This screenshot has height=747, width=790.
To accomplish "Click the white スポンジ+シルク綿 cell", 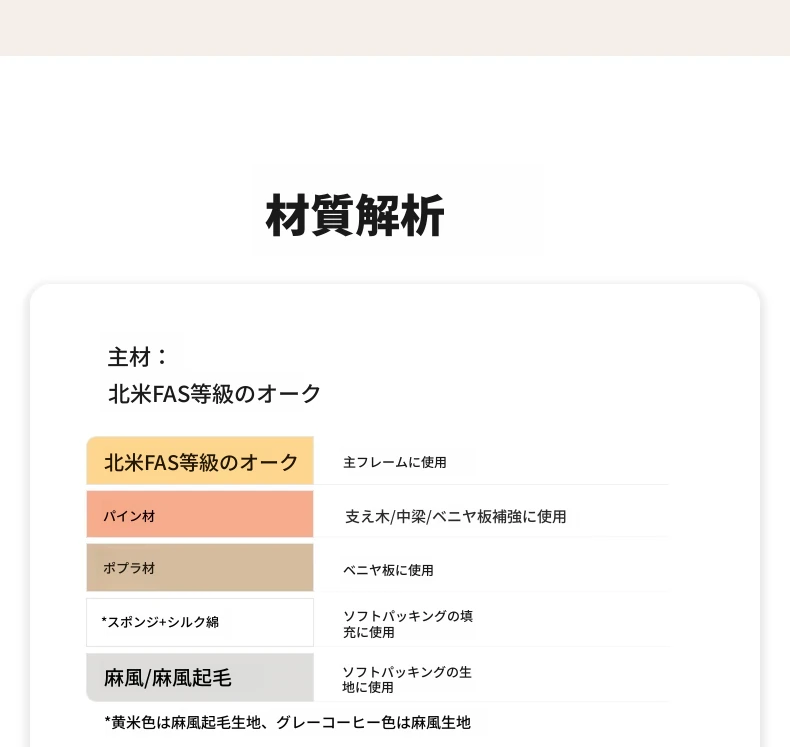I will (x=200, y=622).
